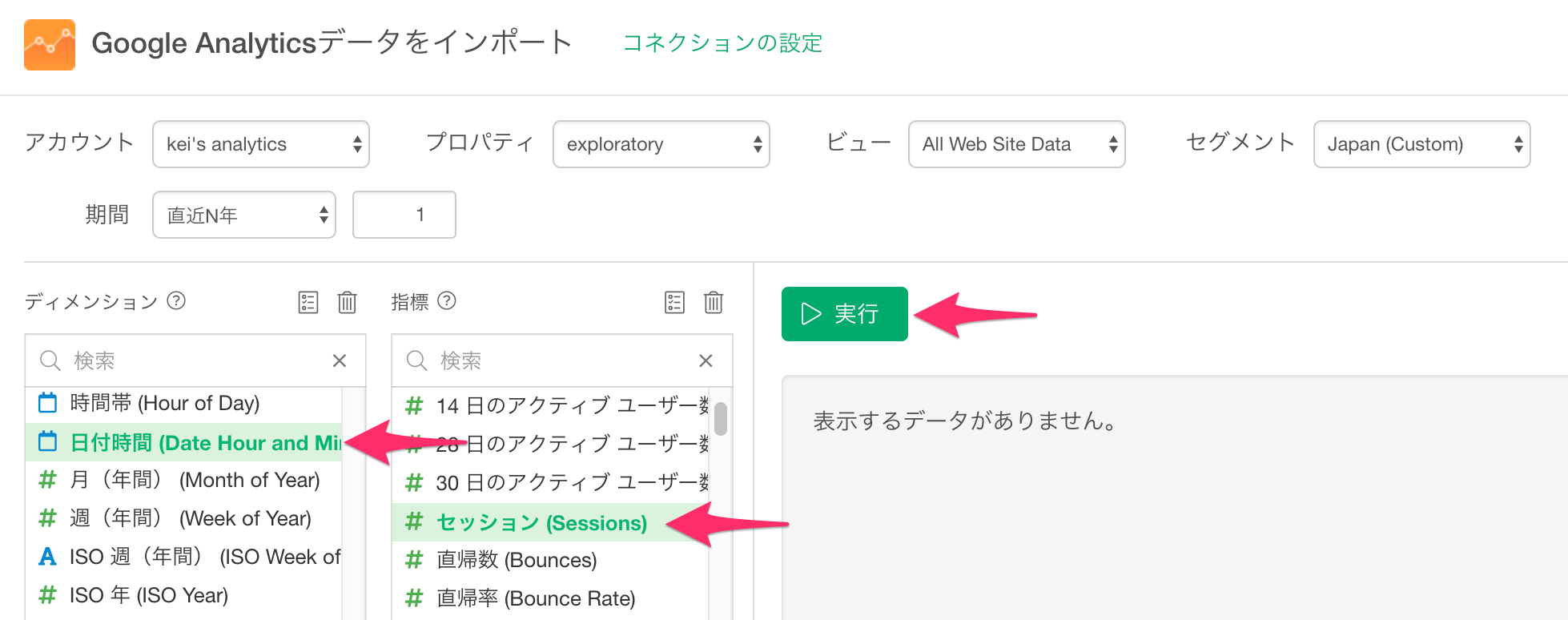Click hash icon beside 直帰数 (Bounces)
This screenshot has width=1568, height=620.
[414, 560]
